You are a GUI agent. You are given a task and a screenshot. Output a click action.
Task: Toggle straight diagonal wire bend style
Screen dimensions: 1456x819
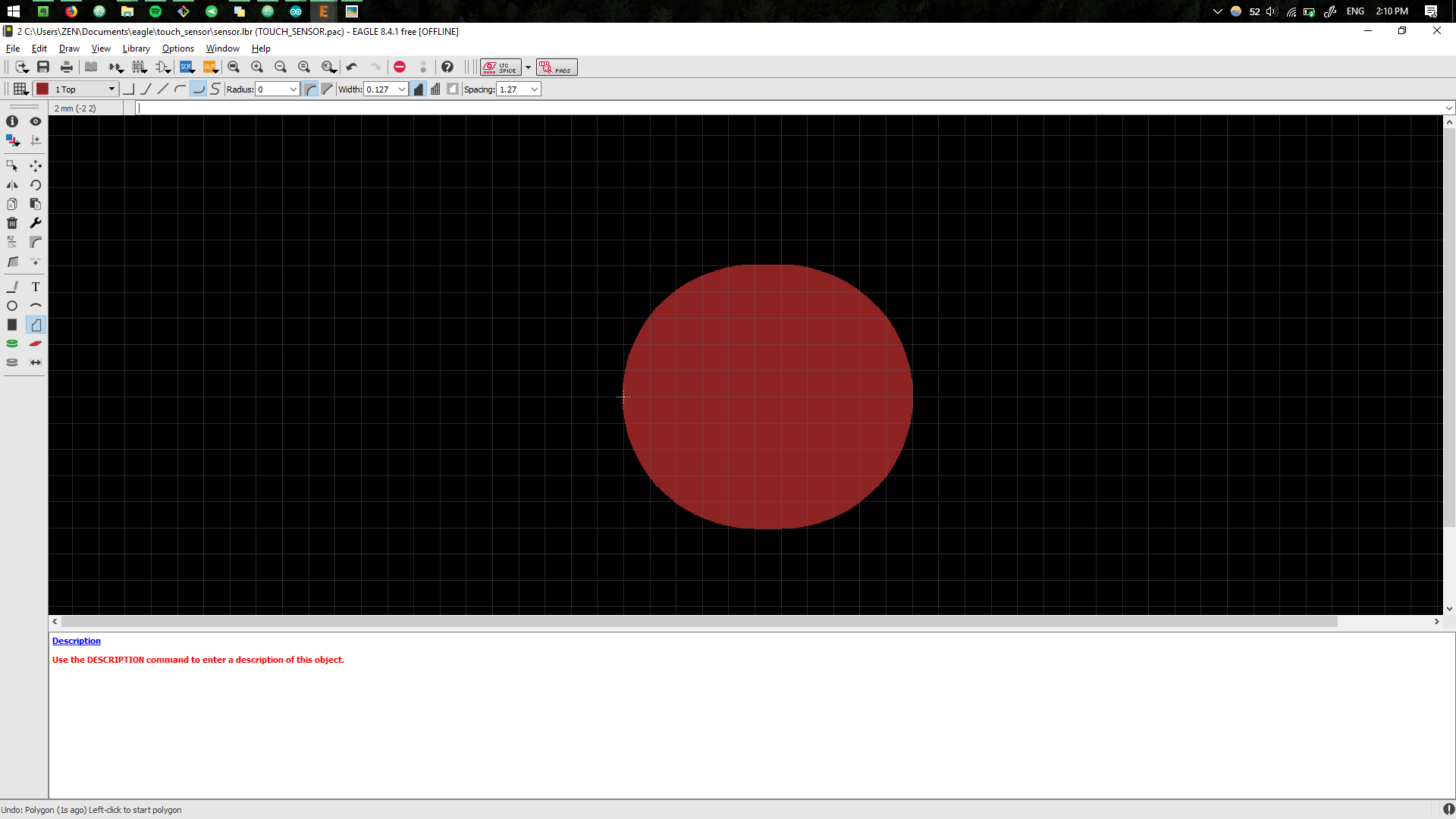click(x=163, y=89)
